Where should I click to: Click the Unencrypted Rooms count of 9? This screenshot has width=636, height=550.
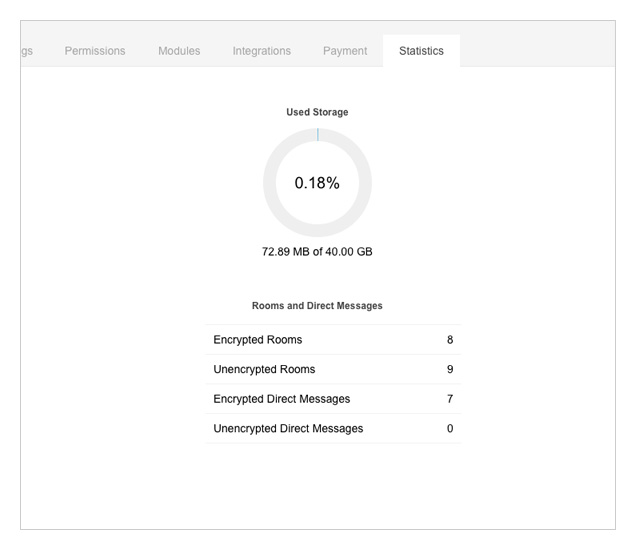point(450,369)
